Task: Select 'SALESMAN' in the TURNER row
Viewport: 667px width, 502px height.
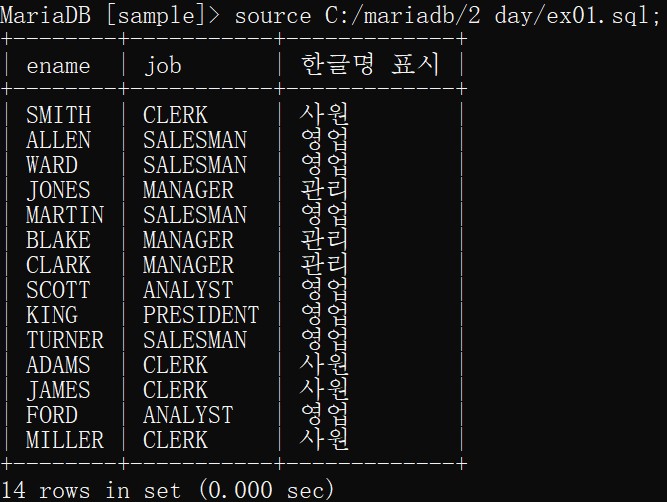Action: click(x=195, y=340)
